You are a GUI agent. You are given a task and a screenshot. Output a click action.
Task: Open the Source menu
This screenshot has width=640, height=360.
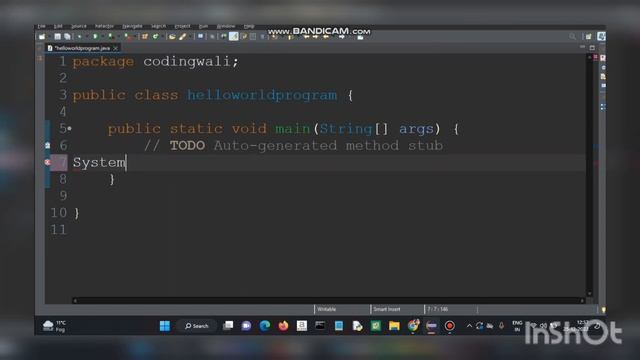point(79,26)
